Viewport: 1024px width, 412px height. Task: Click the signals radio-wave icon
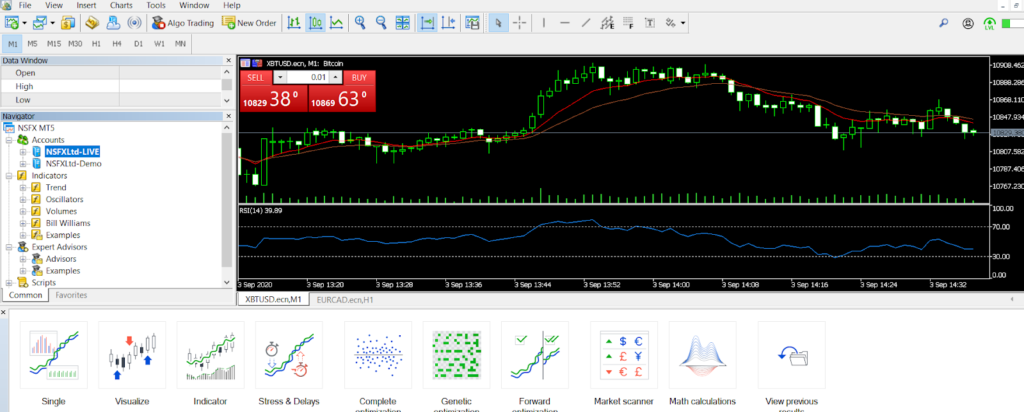[x=134, y=23]
